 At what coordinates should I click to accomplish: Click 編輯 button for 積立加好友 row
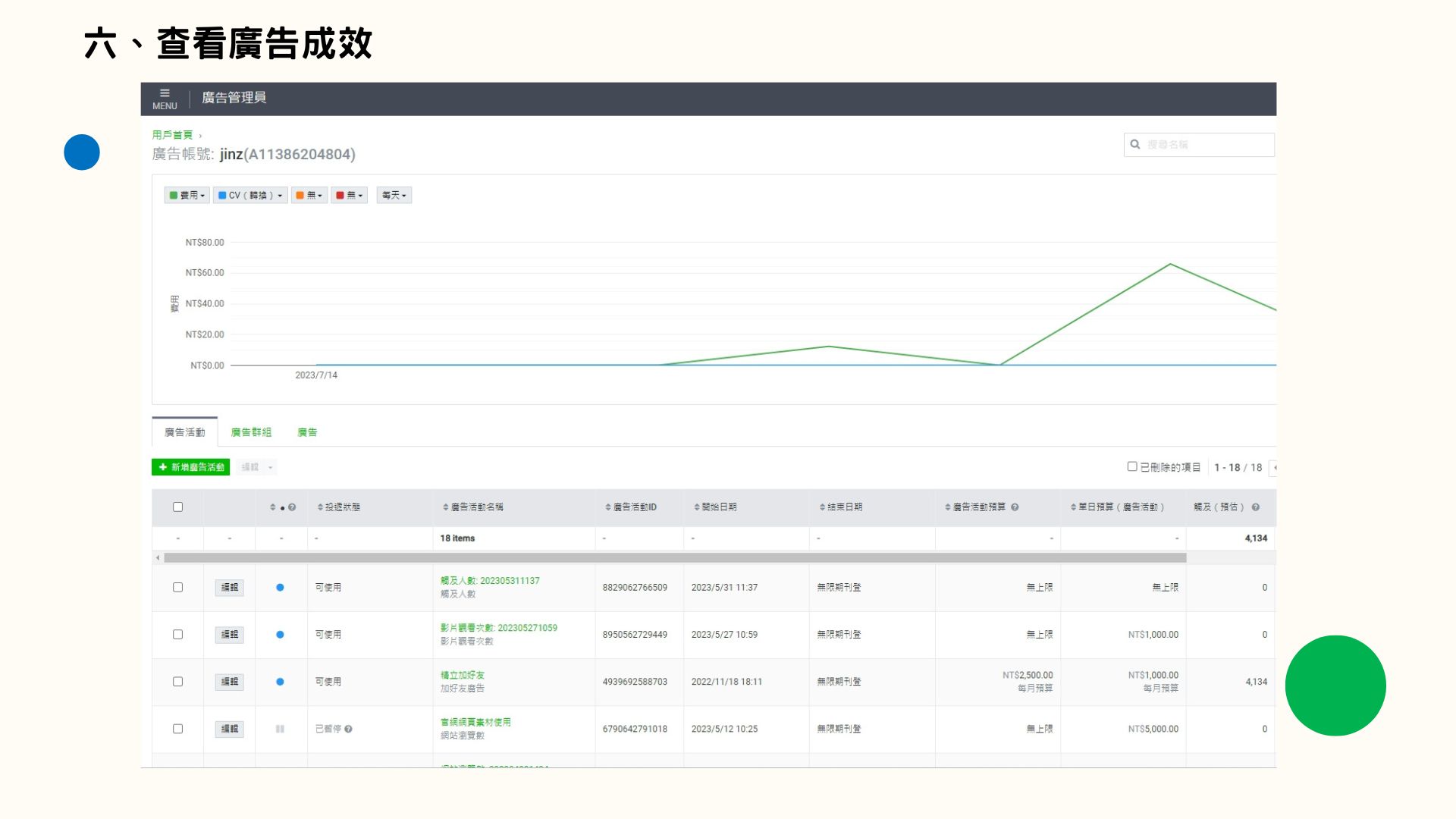[229, 682]
